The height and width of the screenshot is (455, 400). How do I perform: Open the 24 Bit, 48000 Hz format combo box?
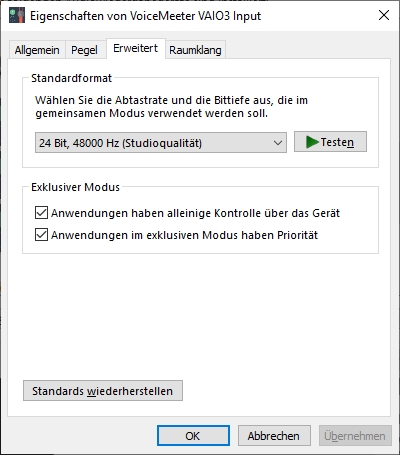pos(161,143)
